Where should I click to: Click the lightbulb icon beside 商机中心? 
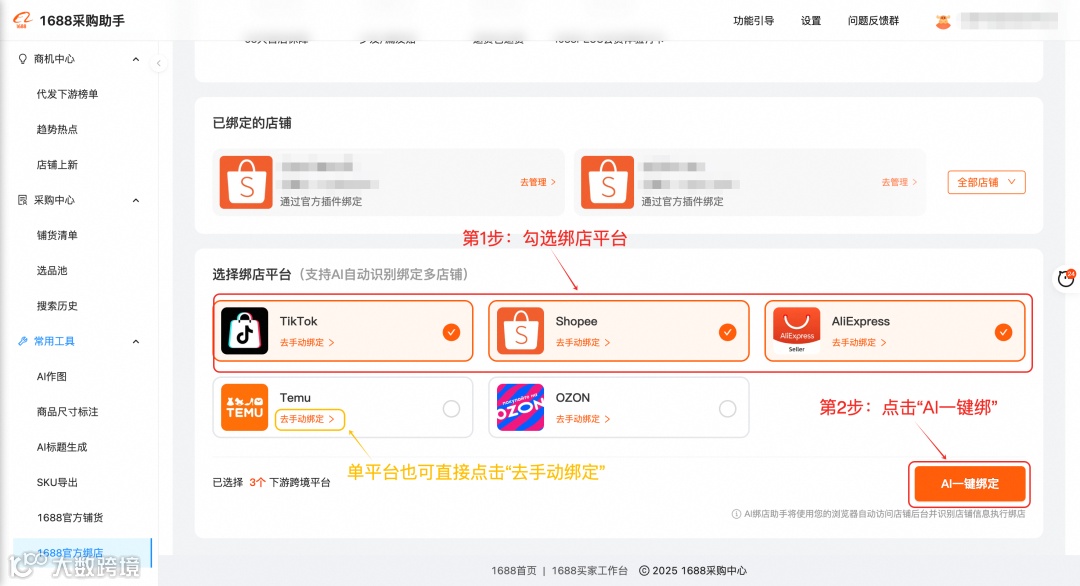(x=23, y=59)
